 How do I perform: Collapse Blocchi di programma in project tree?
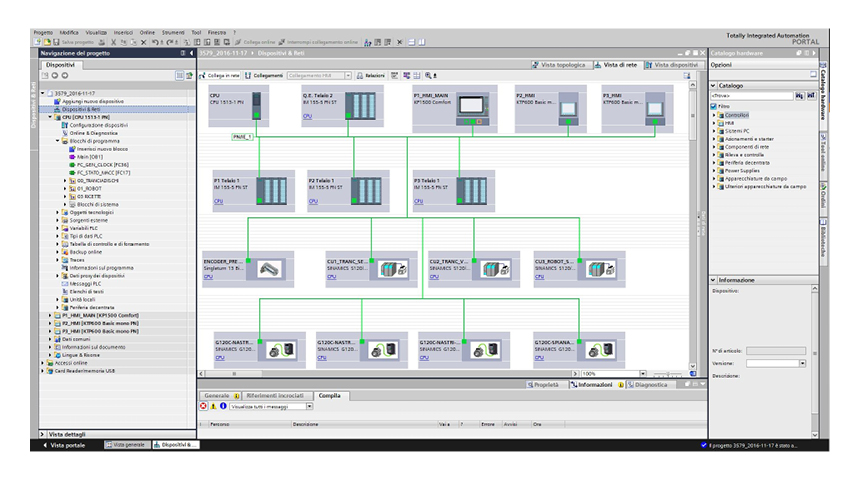[58, 141]
